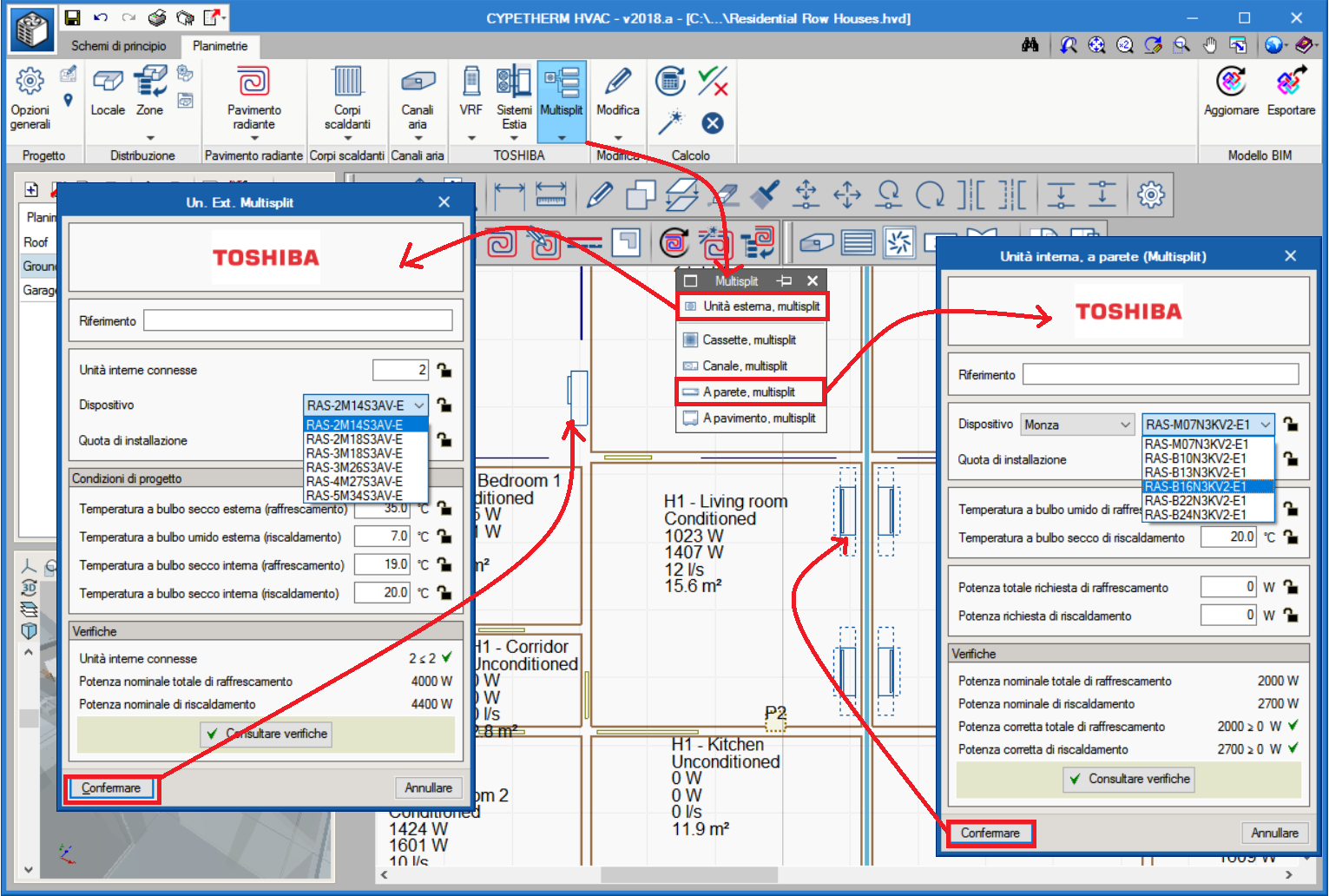Select the Zone tool
The image size is (1329, 896).
pyautogui.click(x=149, y=92)
